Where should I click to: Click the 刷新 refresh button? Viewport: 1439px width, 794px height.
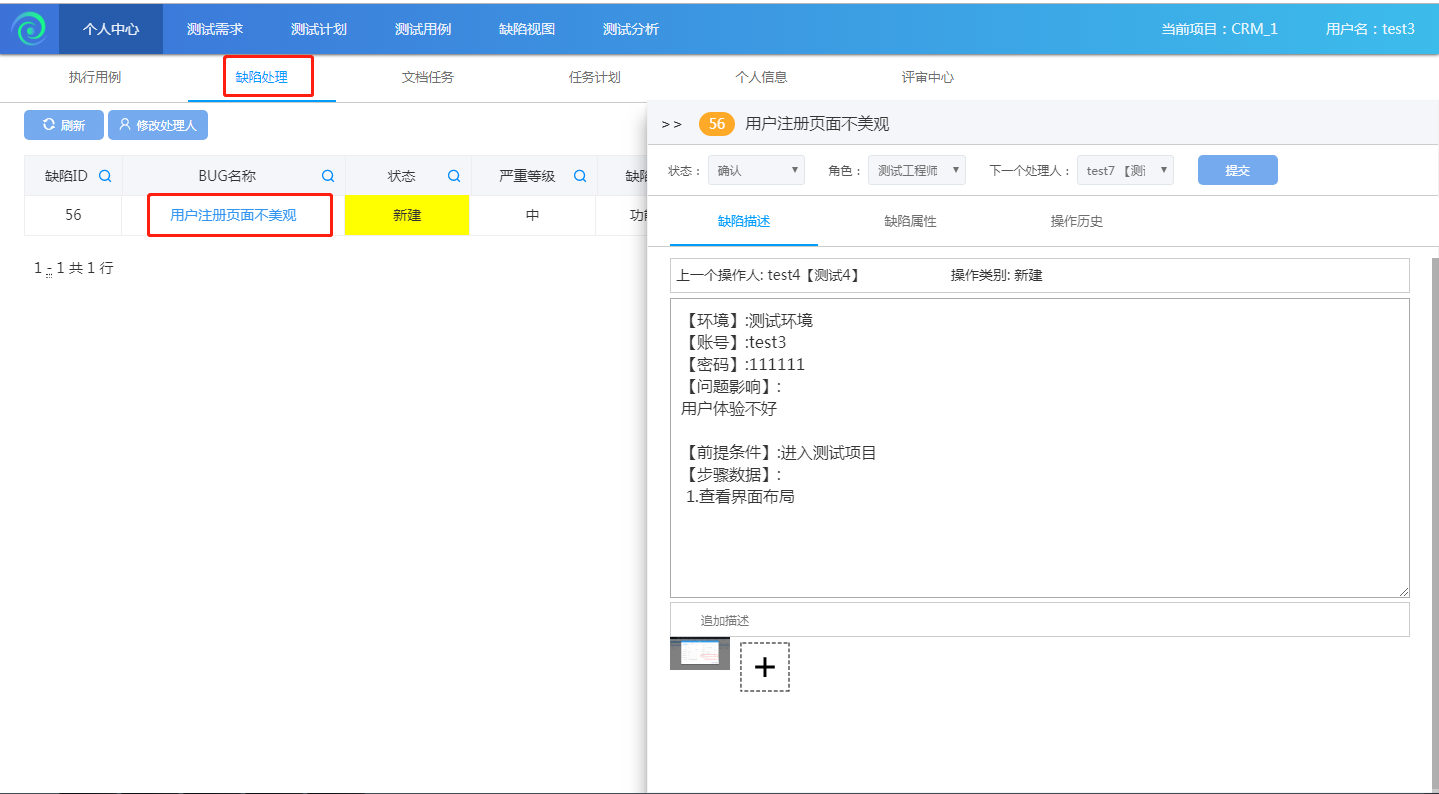[x=64, y=125]
